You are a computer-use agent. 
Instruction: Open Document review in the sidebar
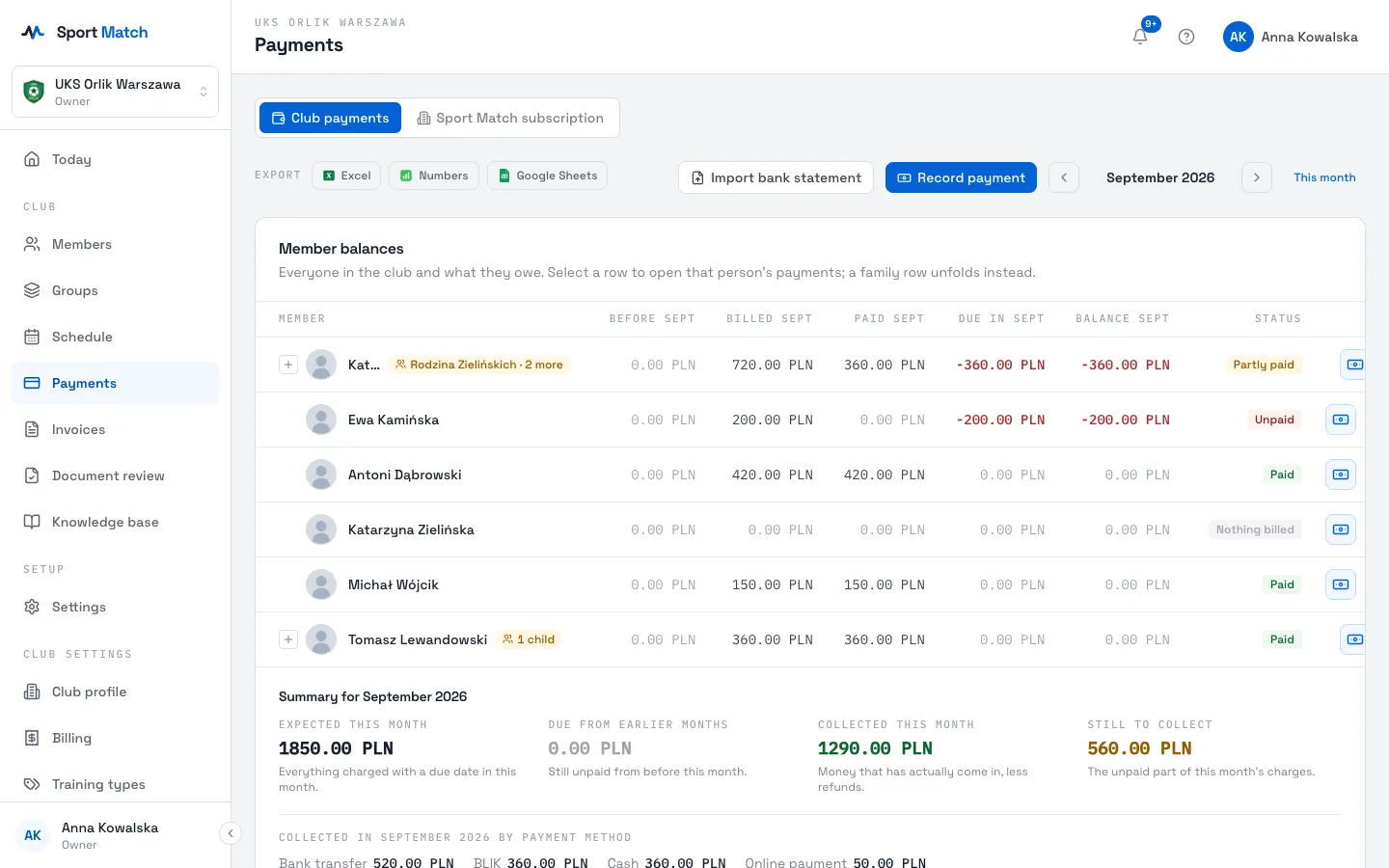pos(115,475)
